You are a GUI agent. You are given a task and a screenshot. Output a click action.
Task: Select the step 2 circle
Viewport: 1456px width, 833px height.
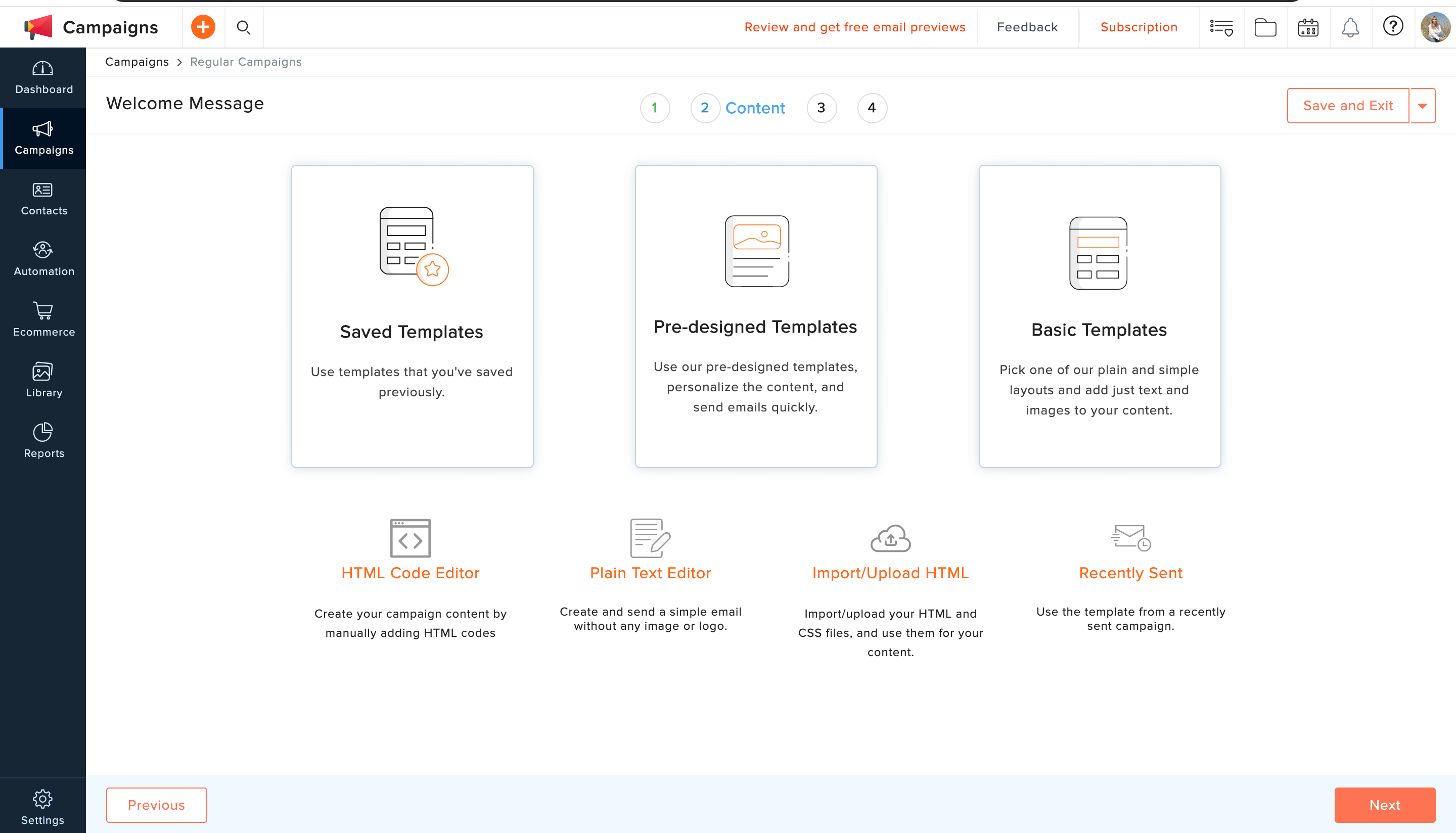tap(705, 108)
